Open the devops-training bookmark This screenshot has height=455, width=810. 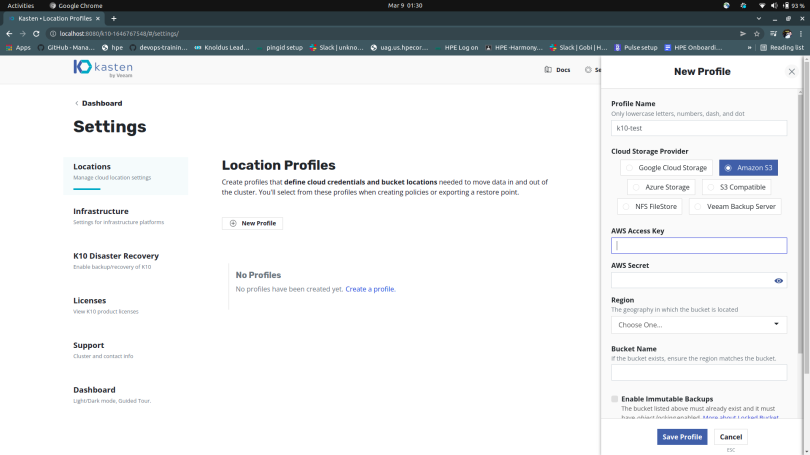158,48
